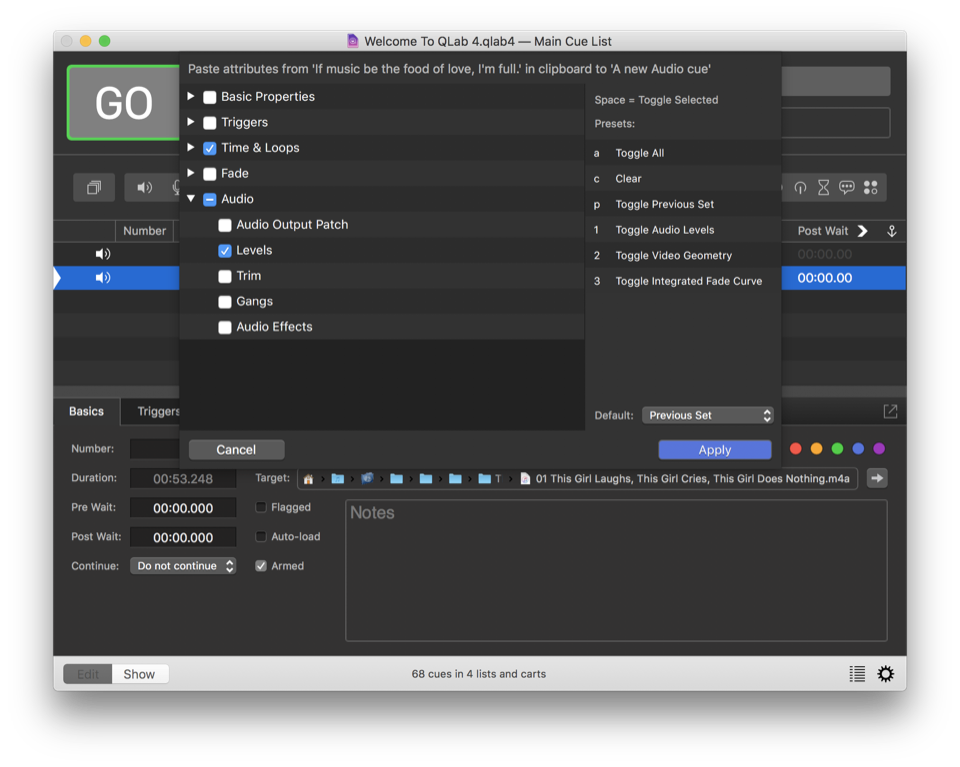The width and height of the screenshot is (960, 767).
Task: Choose the green cue color swatch
Action: (838, 449)
